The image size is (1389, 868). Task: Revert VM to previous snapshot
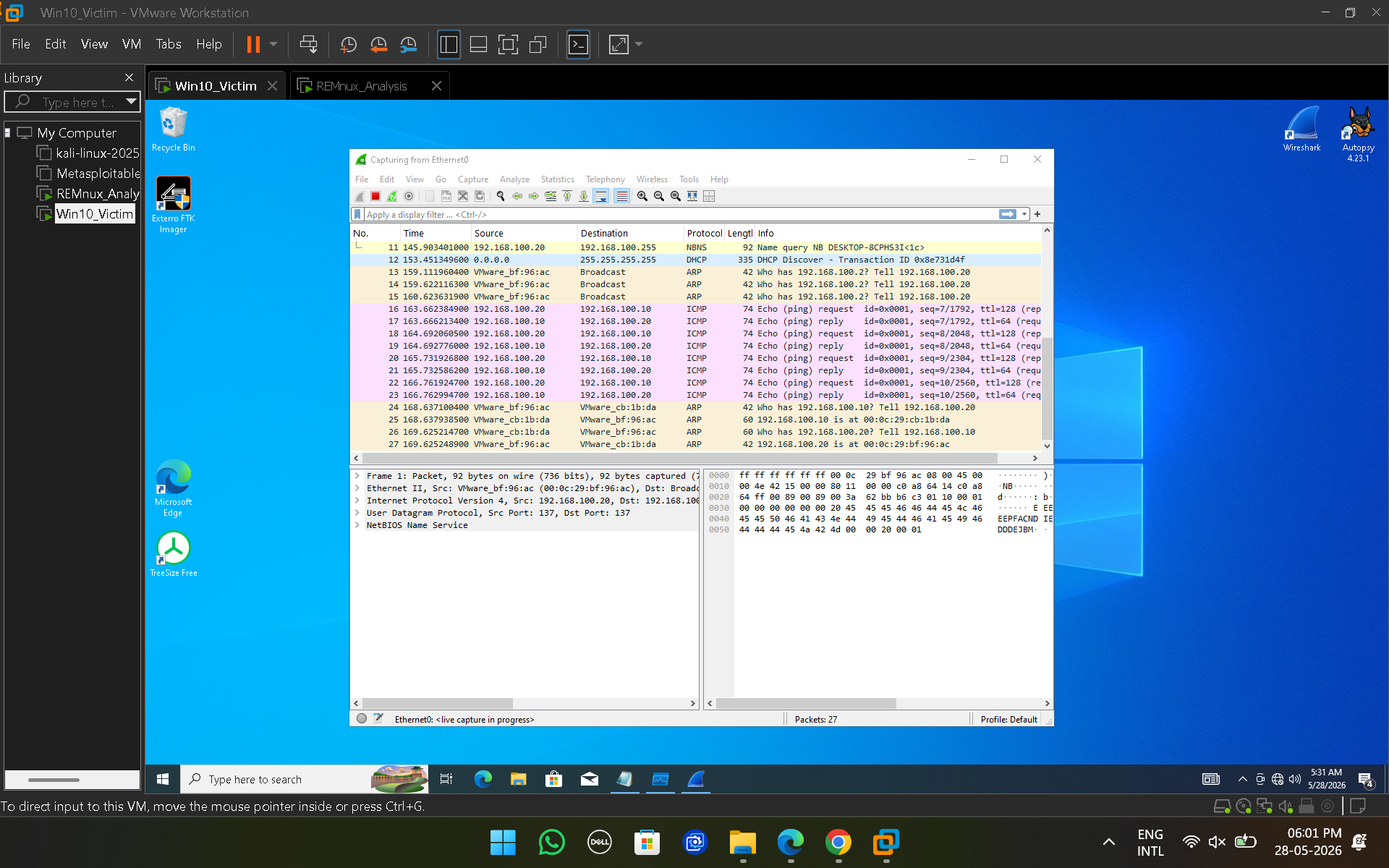(378, 44)
